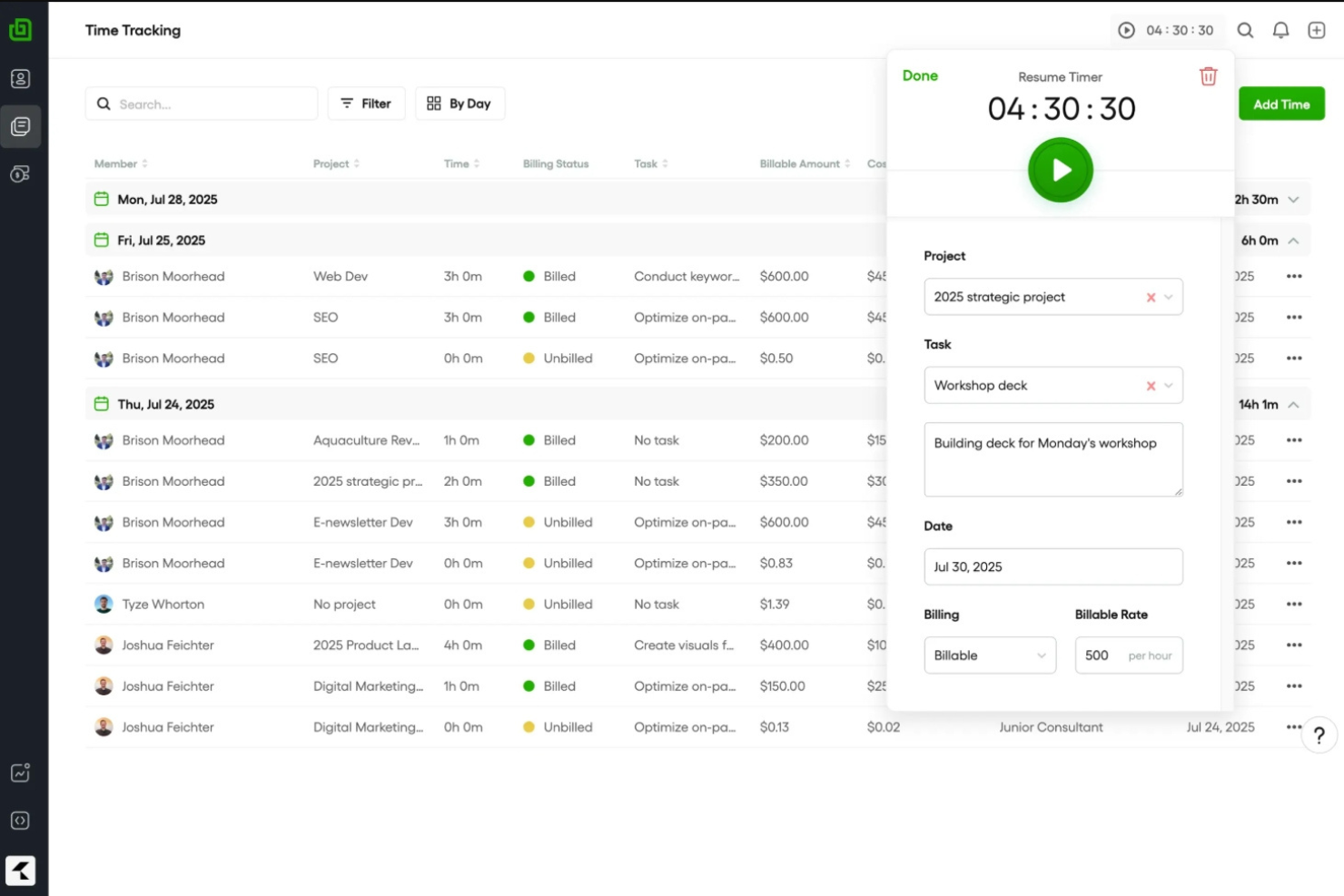The image size is (1344, 896).
Task: Open the Reports icon in the lower sidebar
Action: click(20, 773)
